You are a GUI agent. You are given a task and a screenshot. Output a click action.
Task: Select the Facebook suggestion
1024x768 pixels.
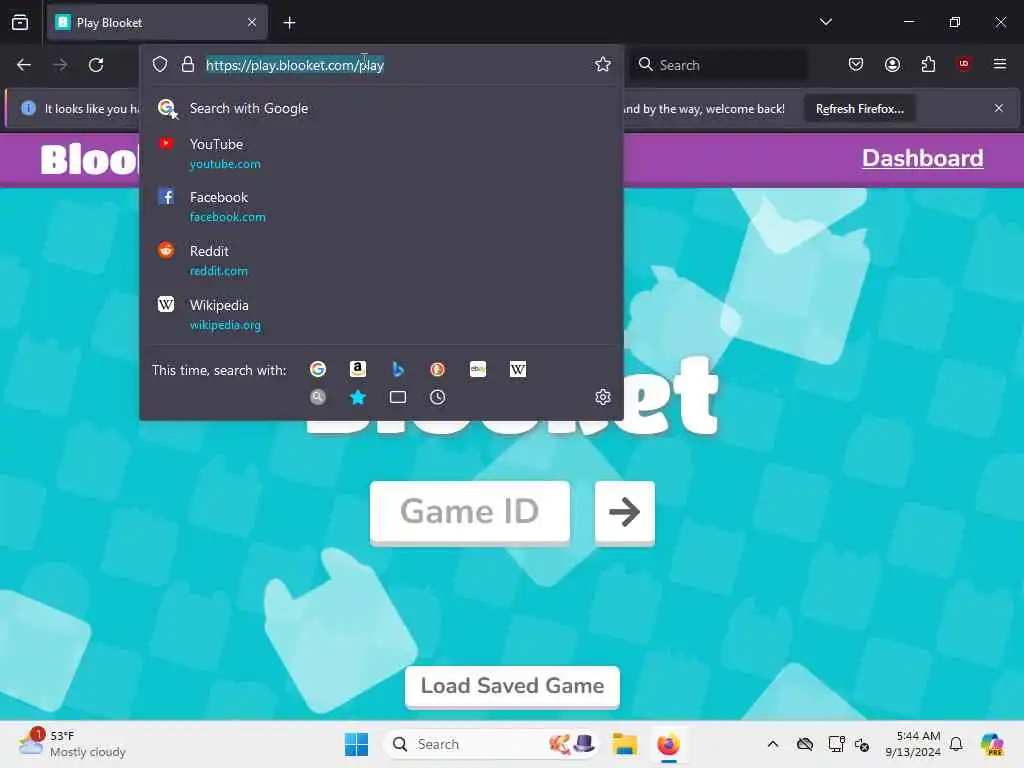coord(381,206)
